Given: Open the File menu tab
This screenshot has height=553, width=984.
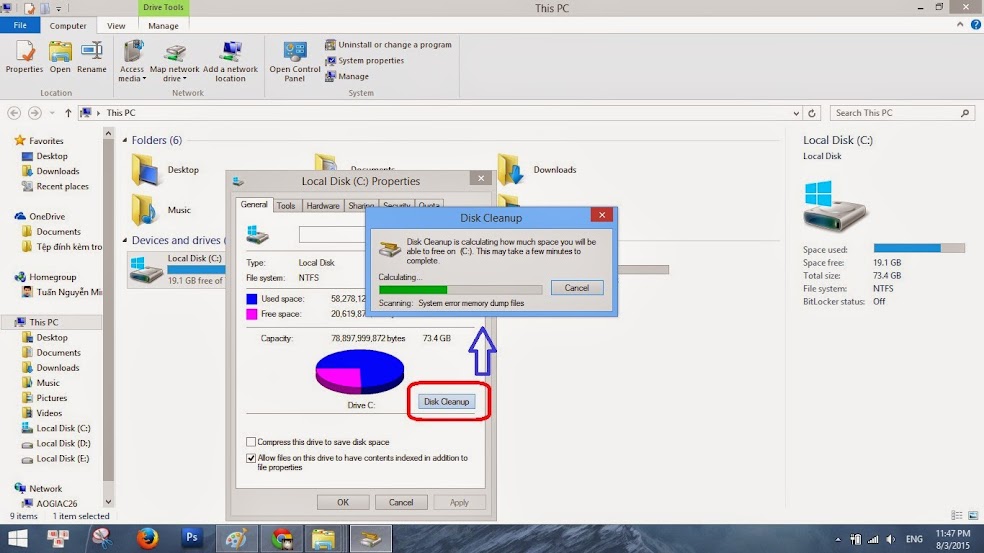Looking at the screenshot, I should [x=20, y=25].
